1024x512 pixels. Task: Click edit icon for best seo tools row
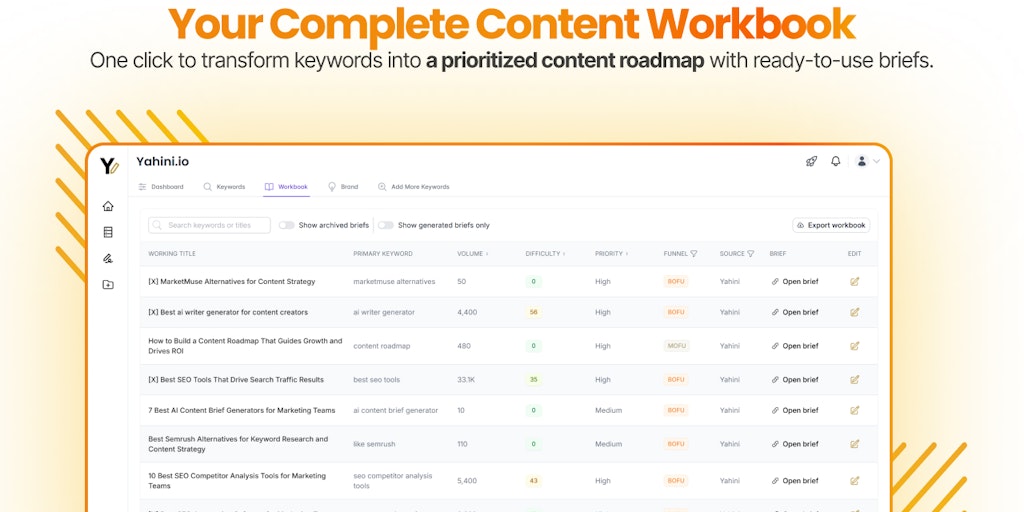tap(854, 379)
